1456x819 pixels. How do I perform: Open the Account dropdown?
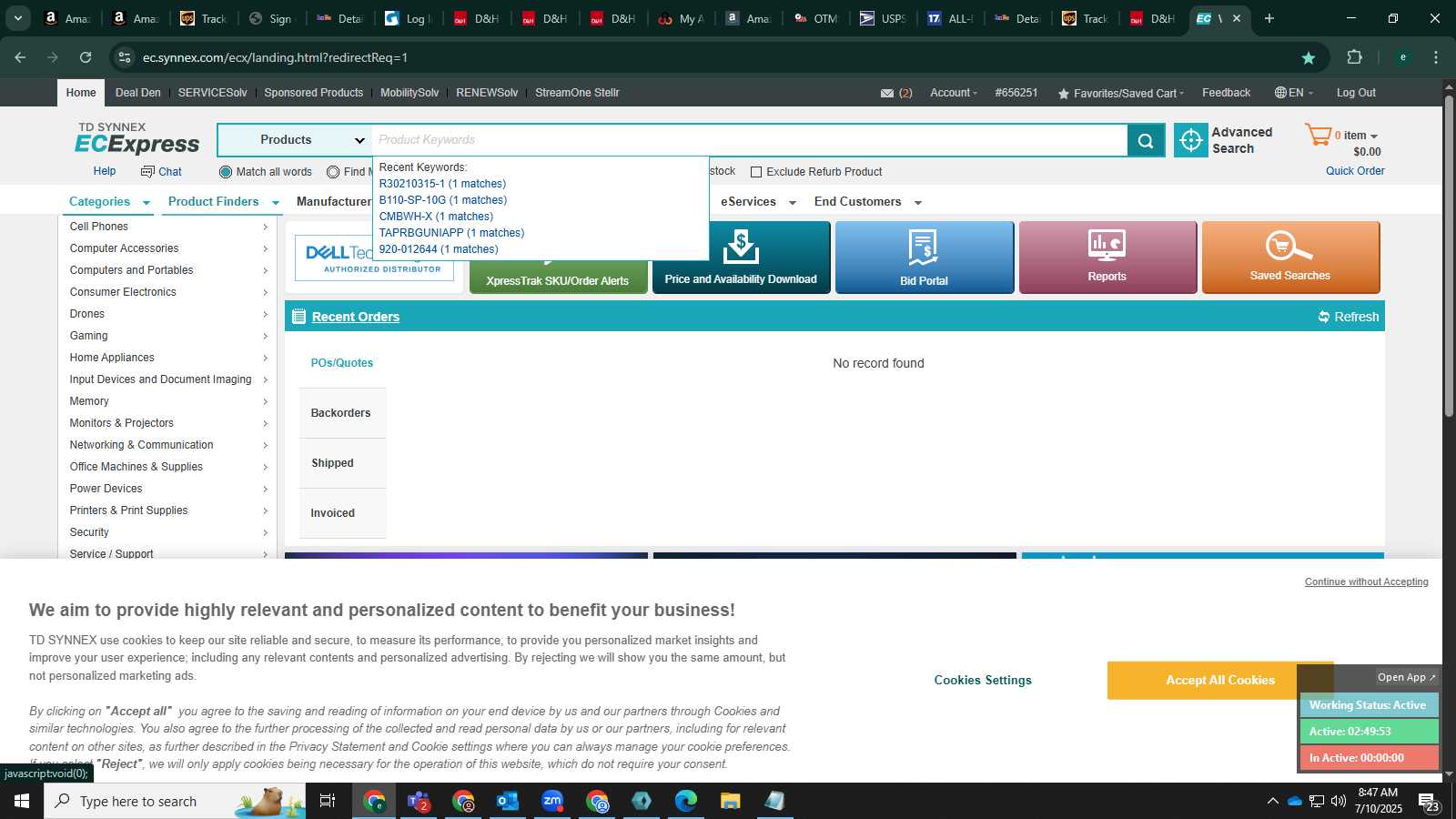[953, 93]
